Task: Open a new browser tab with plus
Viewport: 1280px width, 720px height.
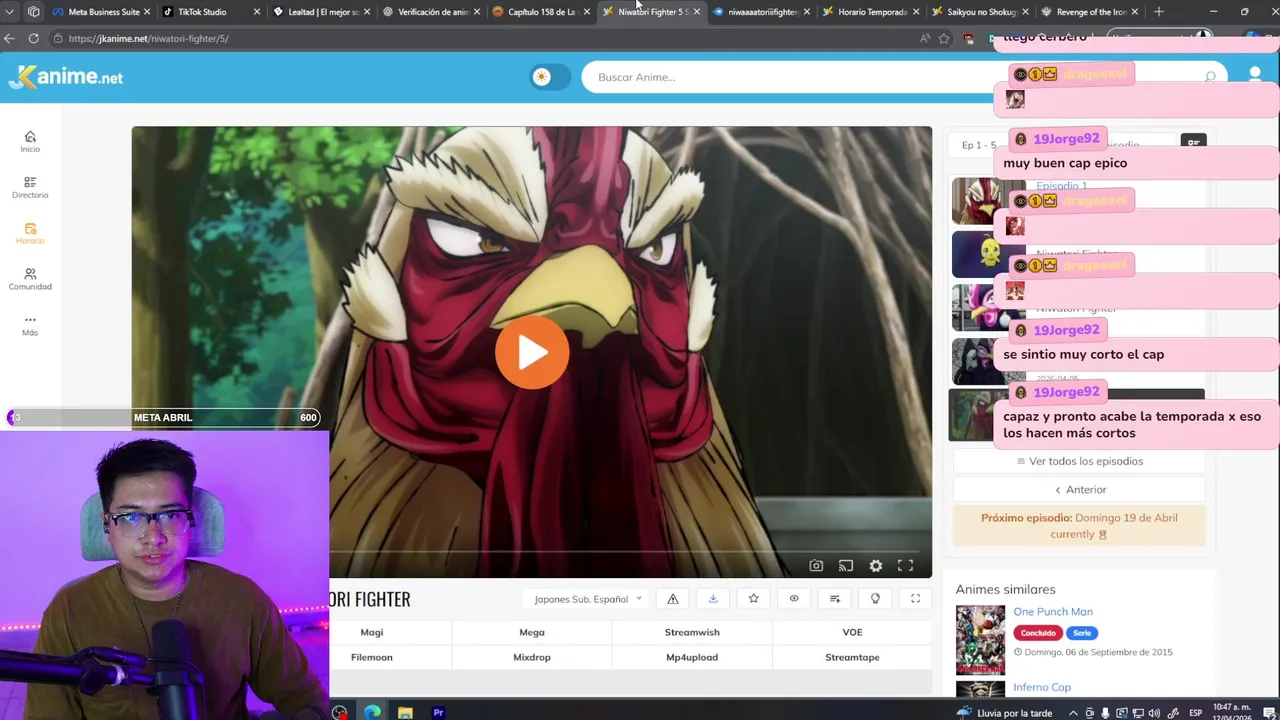Action: [x=1159, y=12]
